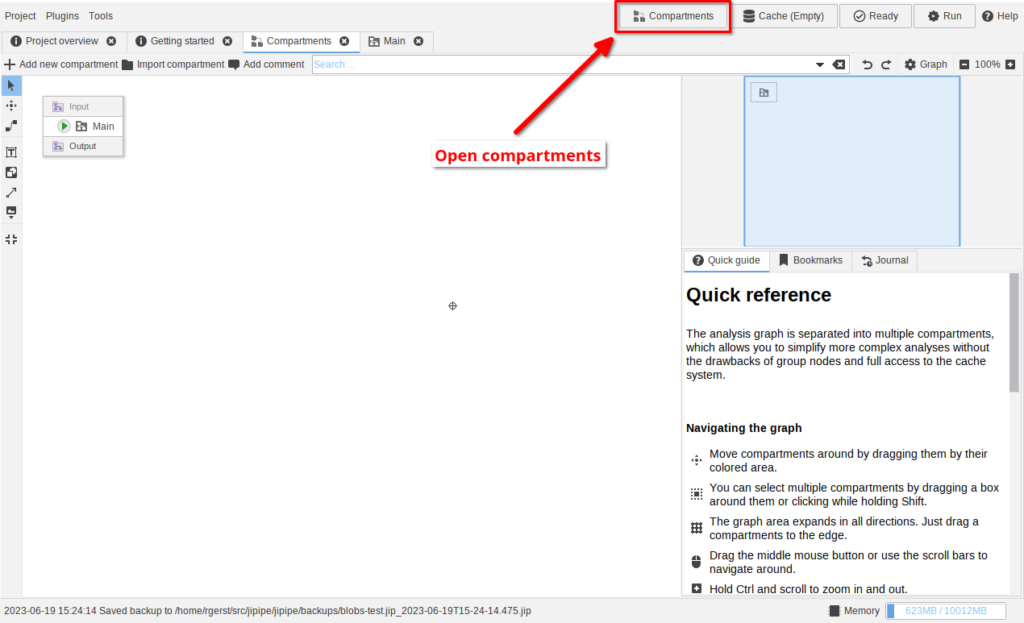Run the Main compartment with green play button
The width and height of the screenshot is (1024, 623).
tap(64, 126)
